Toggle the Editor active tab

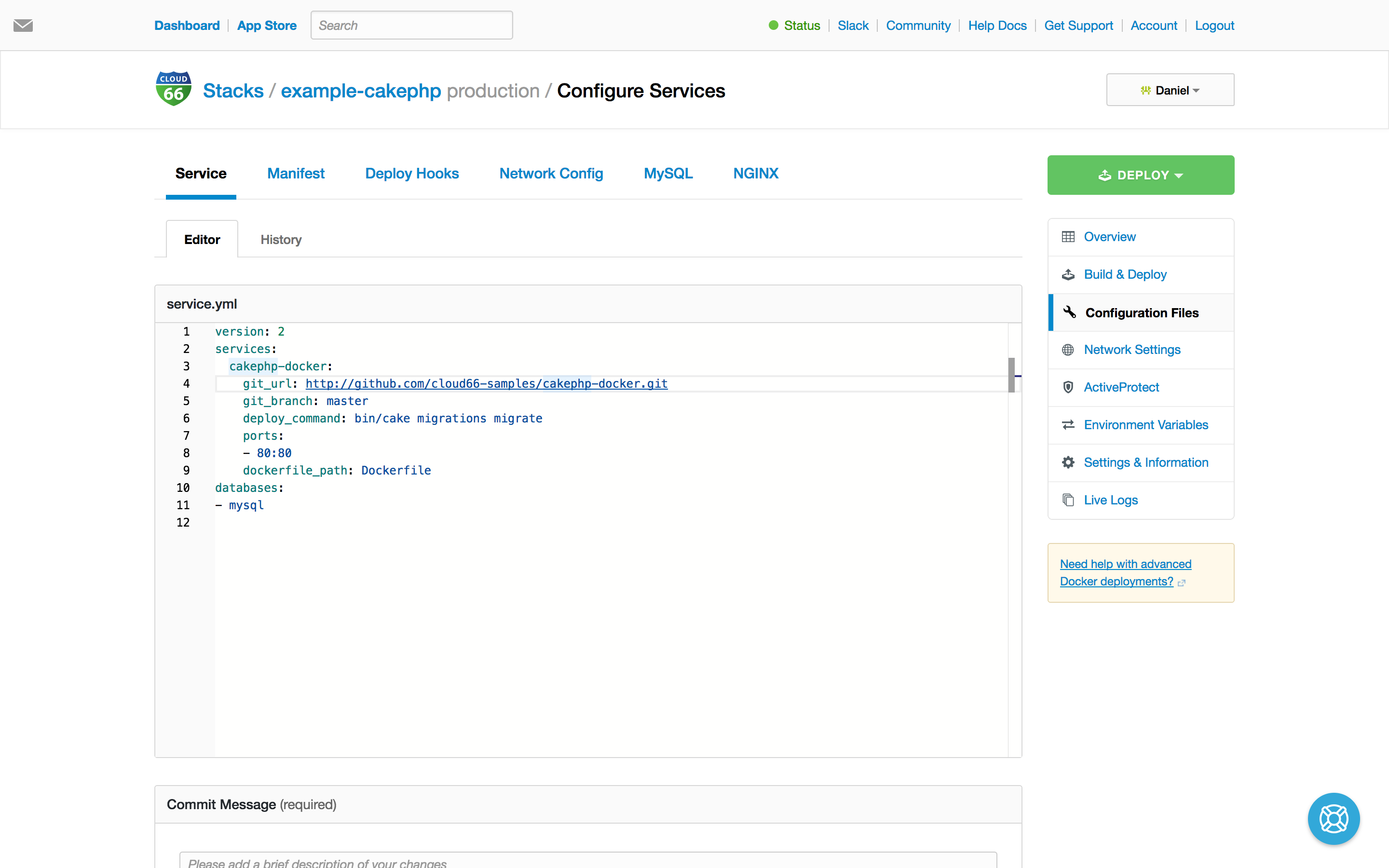(202, 239)
